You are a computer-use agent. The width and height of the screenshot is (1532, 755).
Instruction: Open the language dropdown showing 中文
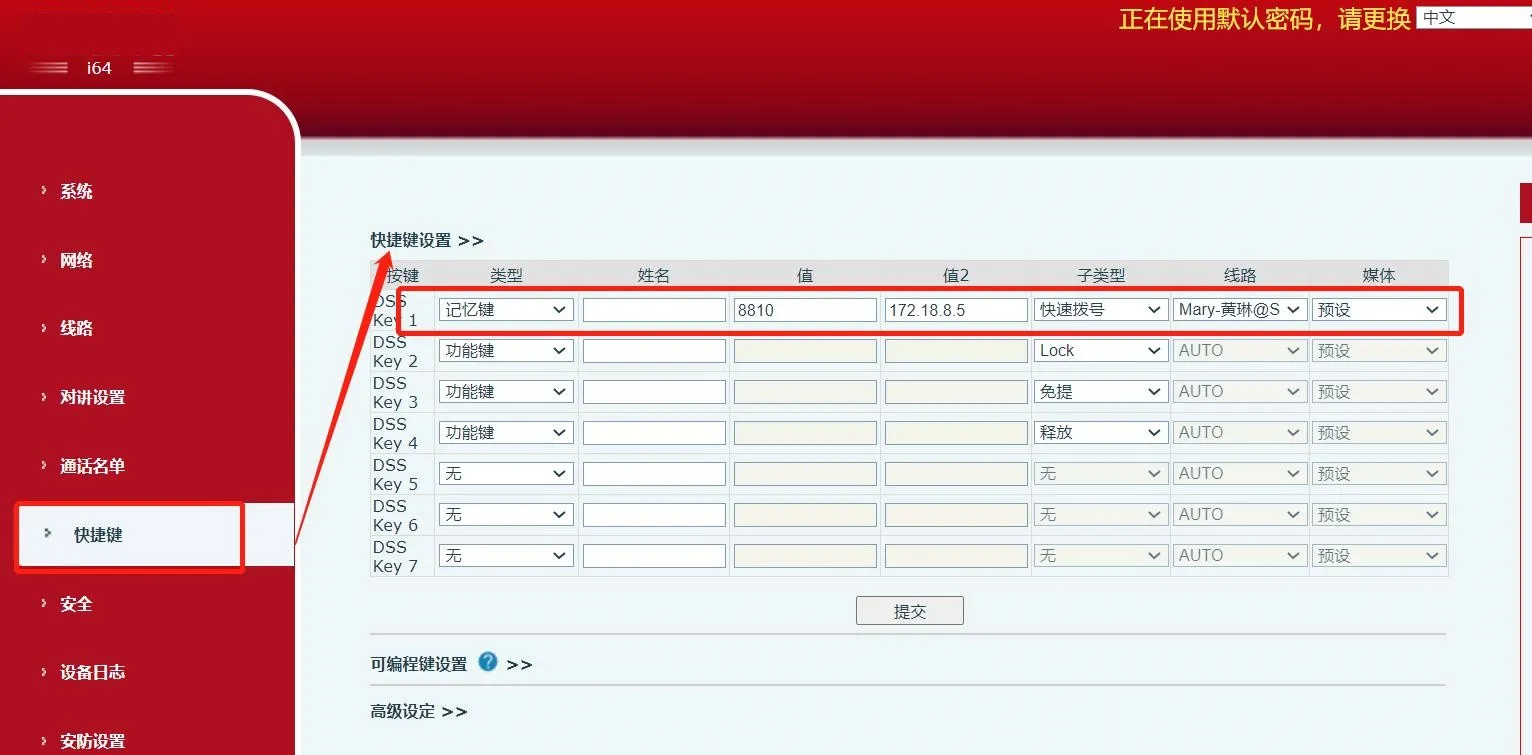point(1473,17)
